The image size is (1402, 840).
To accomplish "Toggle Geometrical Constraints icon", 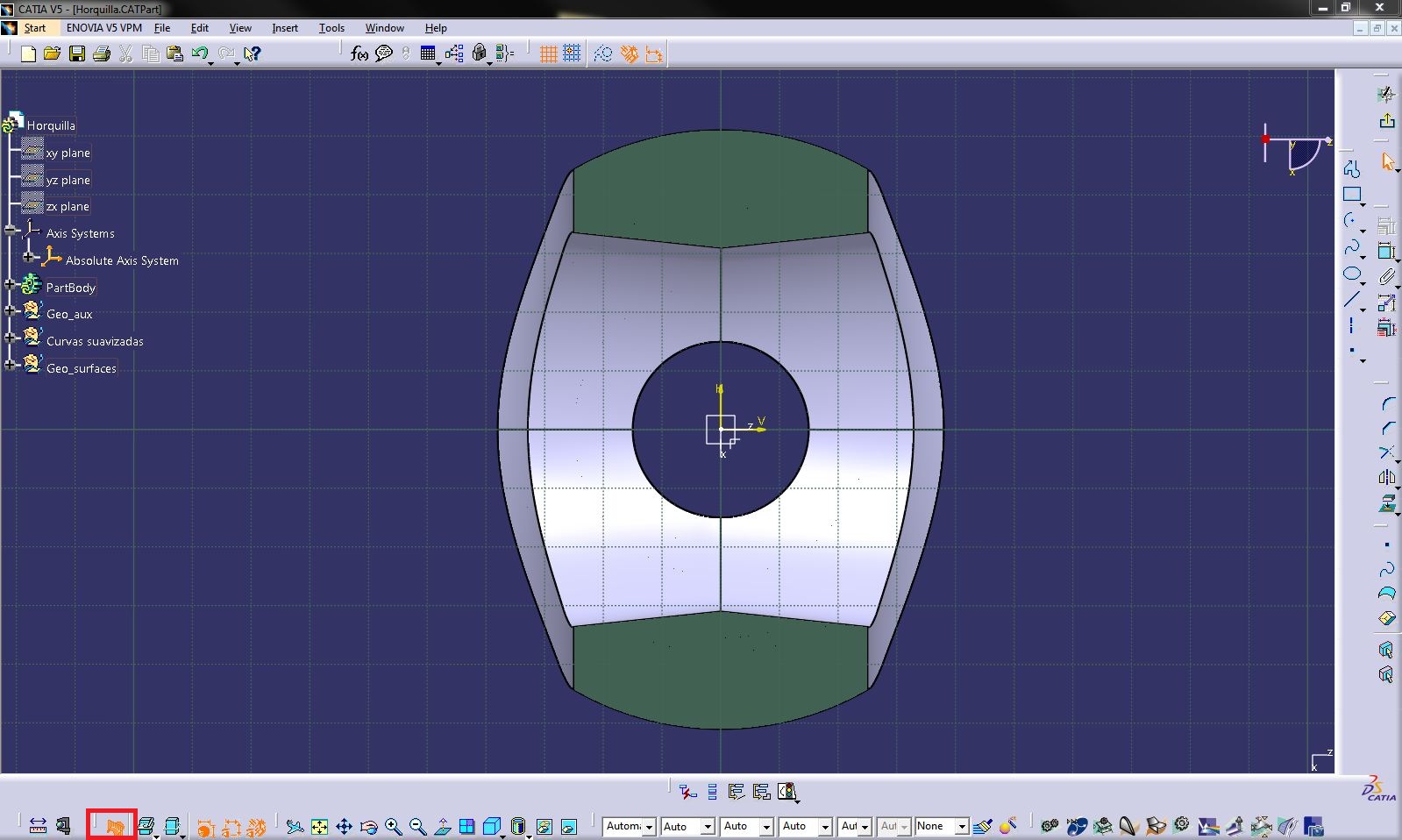I will click(x=629, y=54).
